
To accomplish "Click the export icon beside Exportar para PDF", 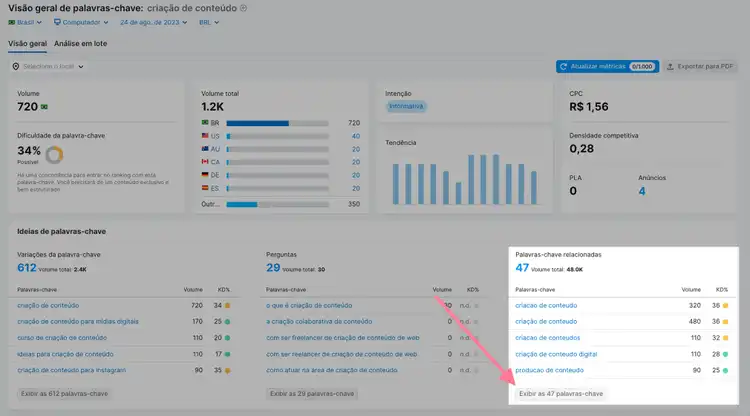I will click(x=670, y=66).
